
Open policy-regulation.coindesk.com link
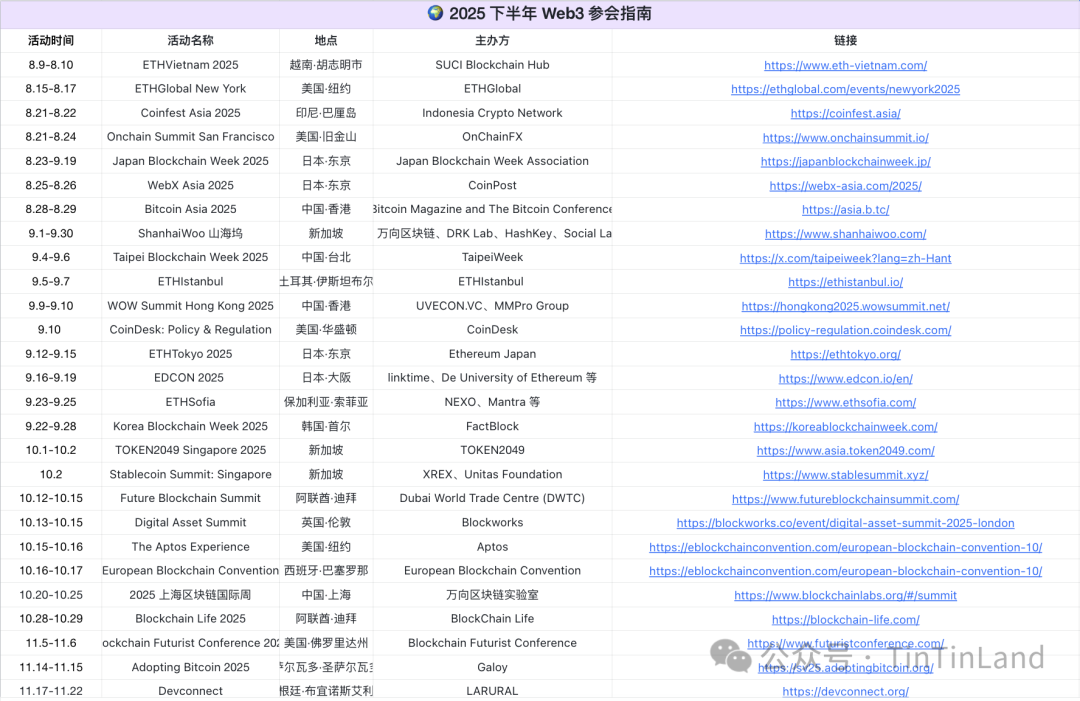(x=845, y=331)
